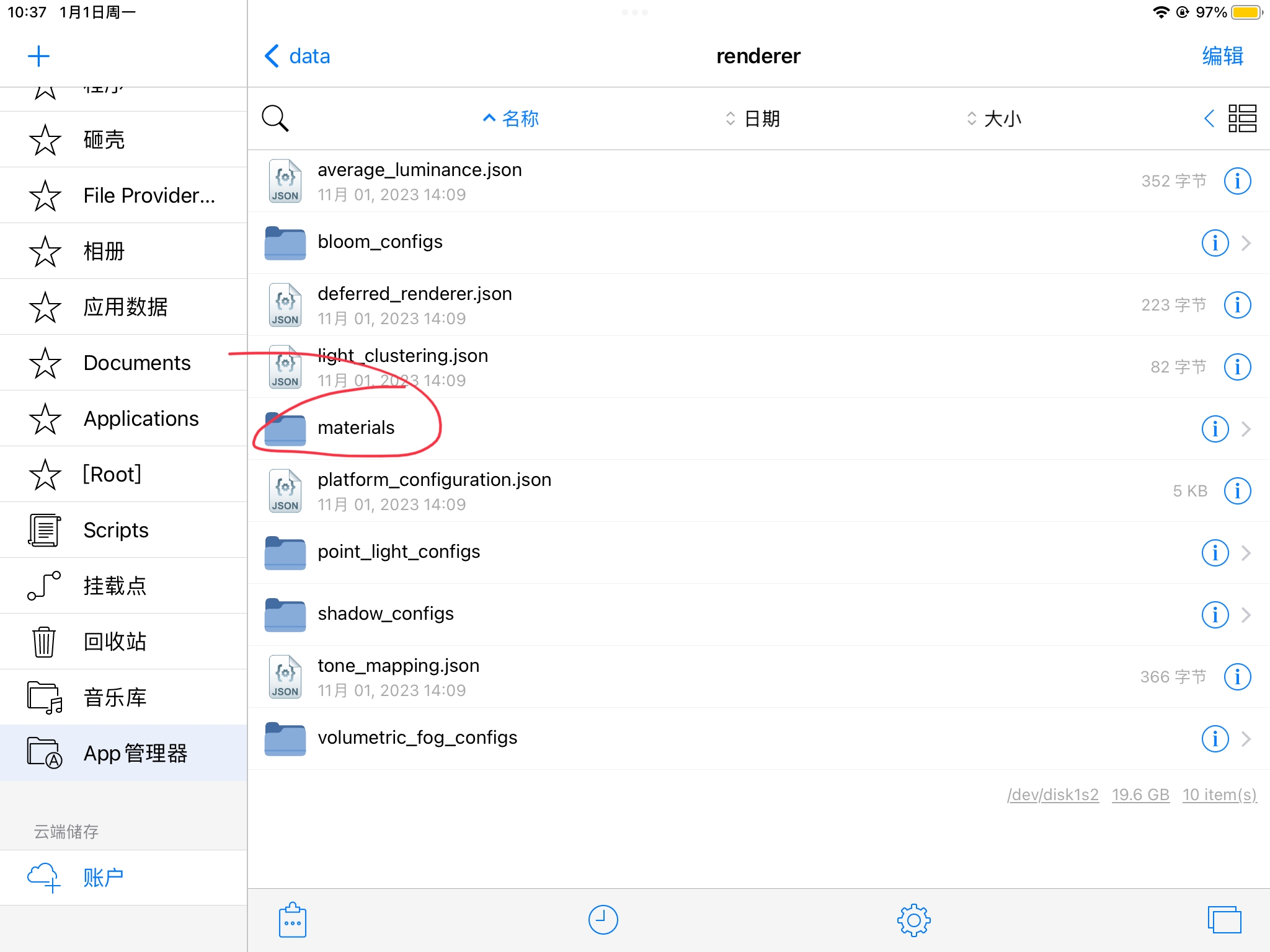Image resolution: width=1270 pixels, height=952 pixels.
Task: Go back to data folder
Action: pos(298,56)
